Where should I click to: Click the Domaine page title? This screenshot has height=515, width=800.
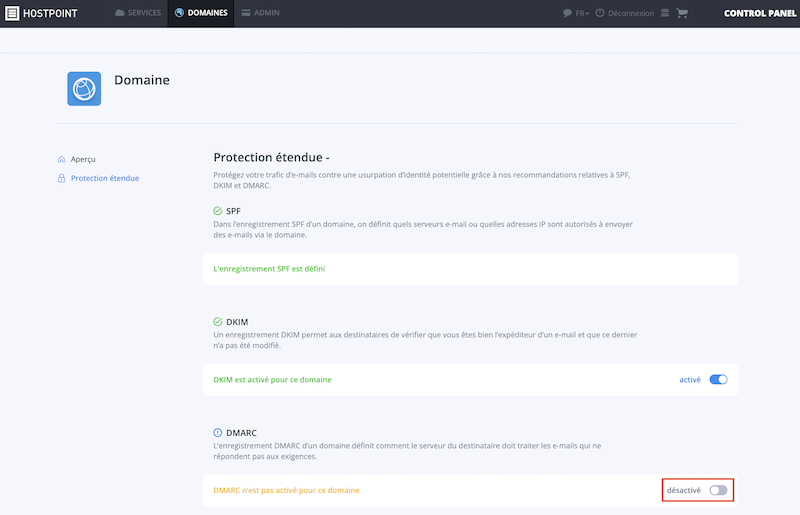coord(142,80)
